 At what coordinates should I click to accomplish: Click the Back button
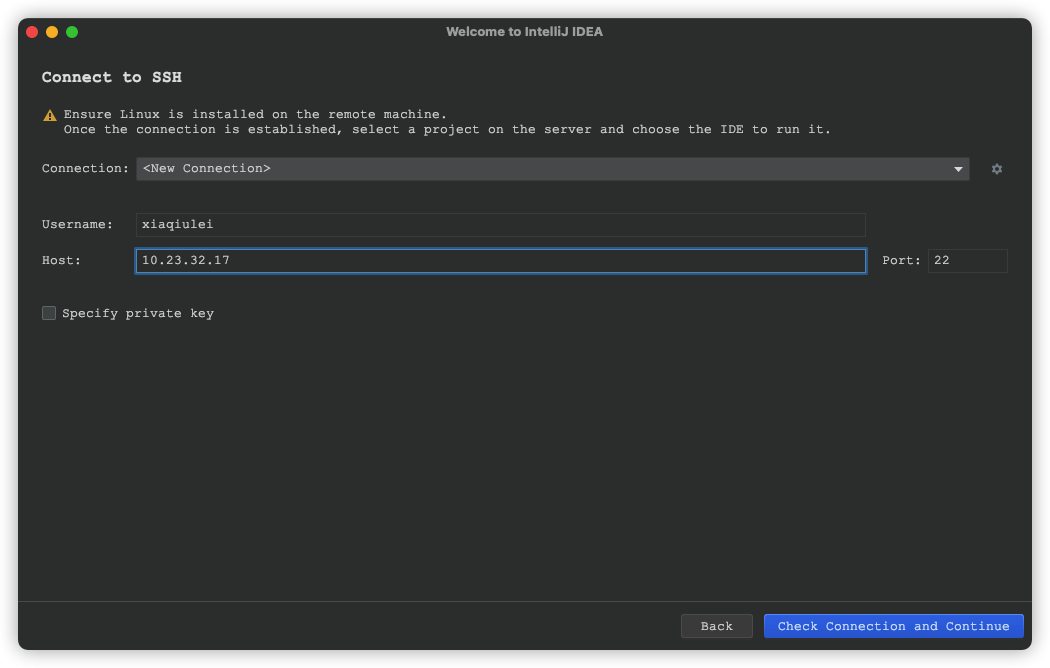coord(717,626)
